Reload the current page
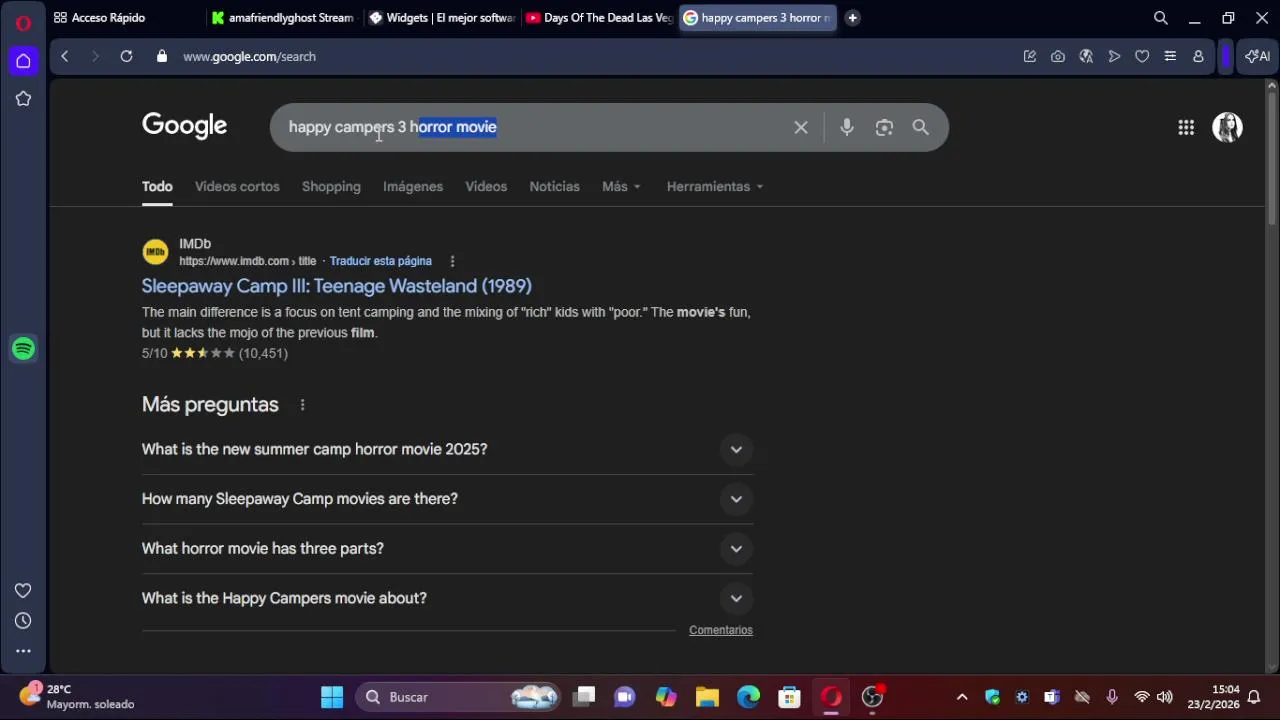The height and width of the screenshot is (720, 1280). pos(126,57)
